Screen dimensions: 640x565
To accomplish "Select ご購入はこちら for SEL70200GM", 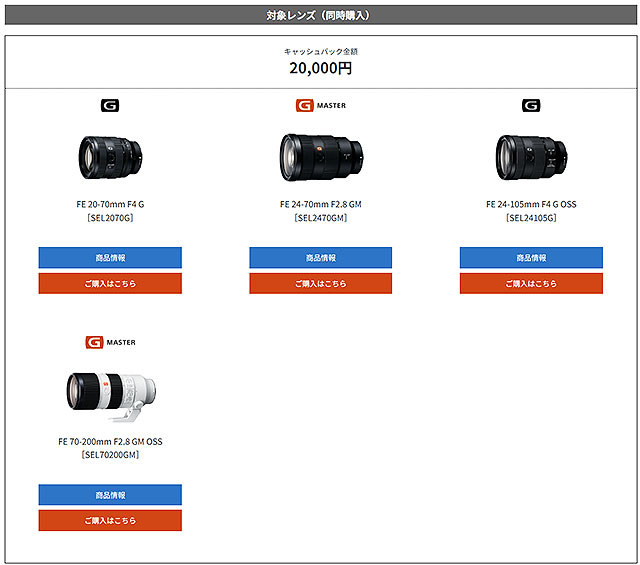I will (110, 521).
